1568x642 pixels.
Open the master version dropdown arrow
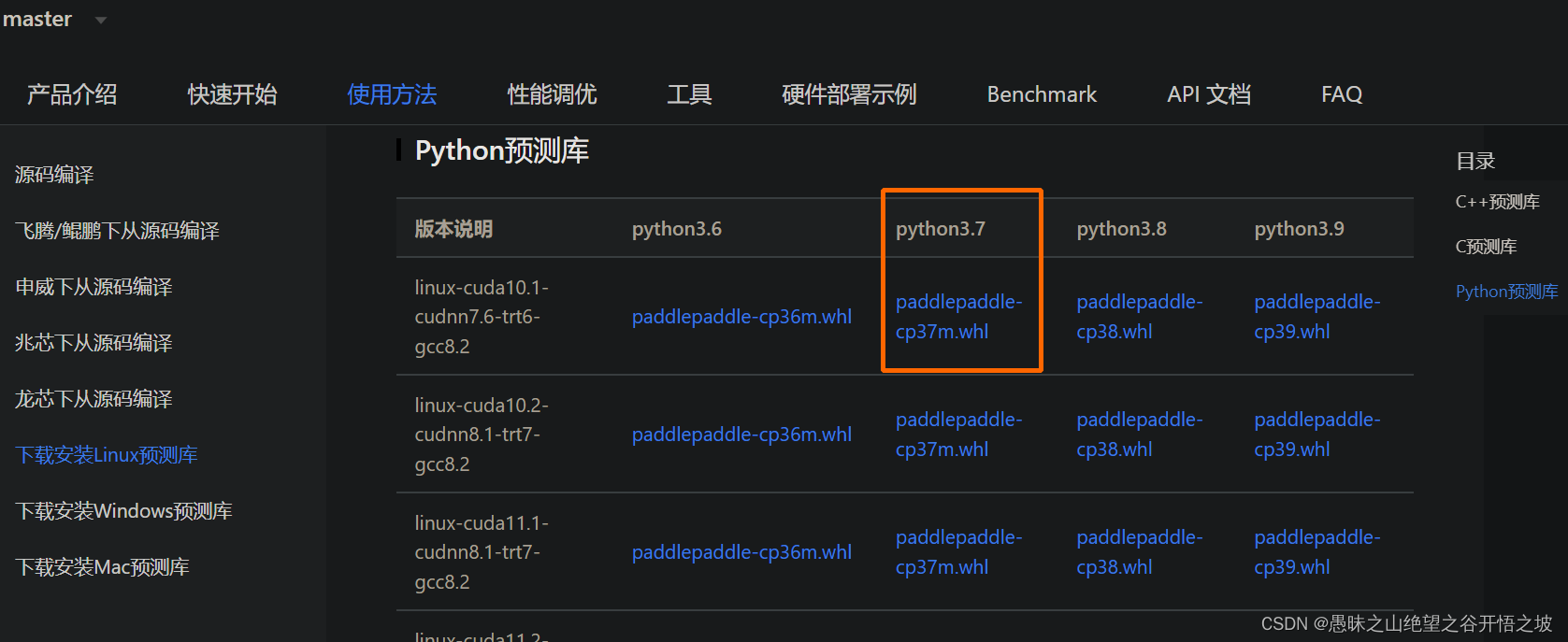click(x=101, y=20)
